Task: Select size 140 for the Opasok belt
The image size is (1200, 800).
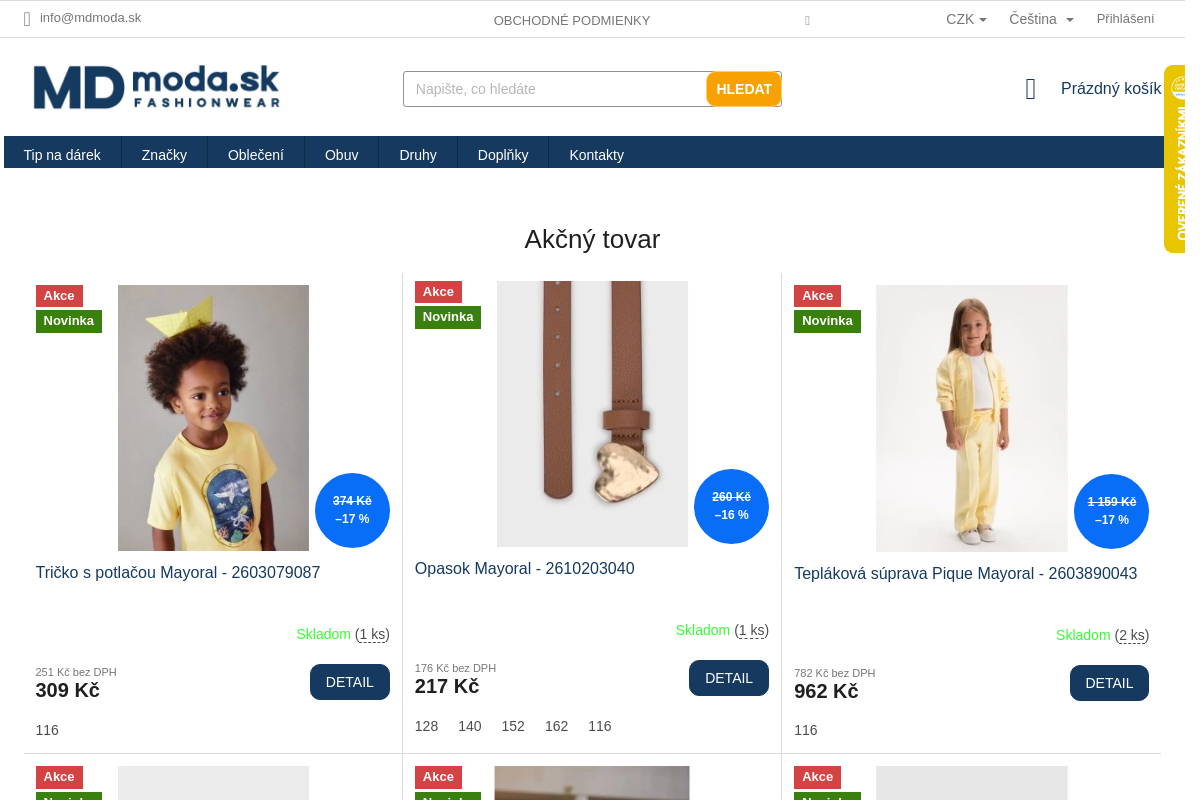Action: [470, 726]
